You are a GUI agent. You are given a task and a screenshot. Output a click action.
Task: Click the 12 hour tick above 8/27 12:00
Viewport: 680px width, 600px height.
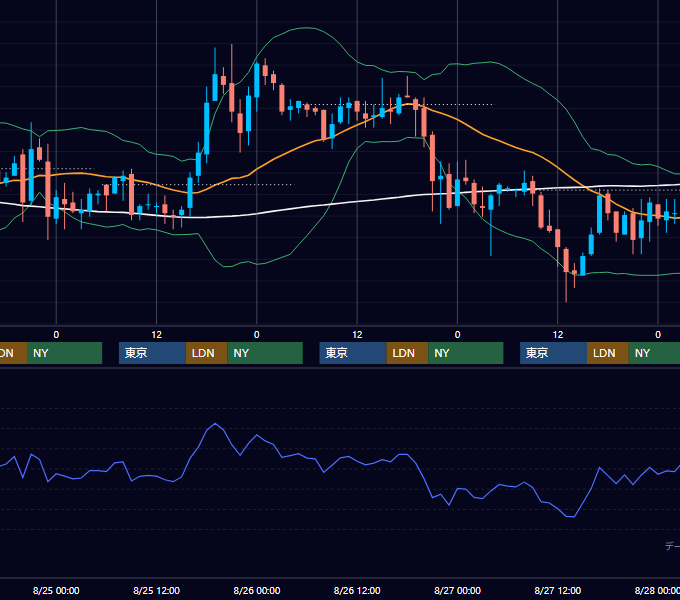(x=558, y=335)
